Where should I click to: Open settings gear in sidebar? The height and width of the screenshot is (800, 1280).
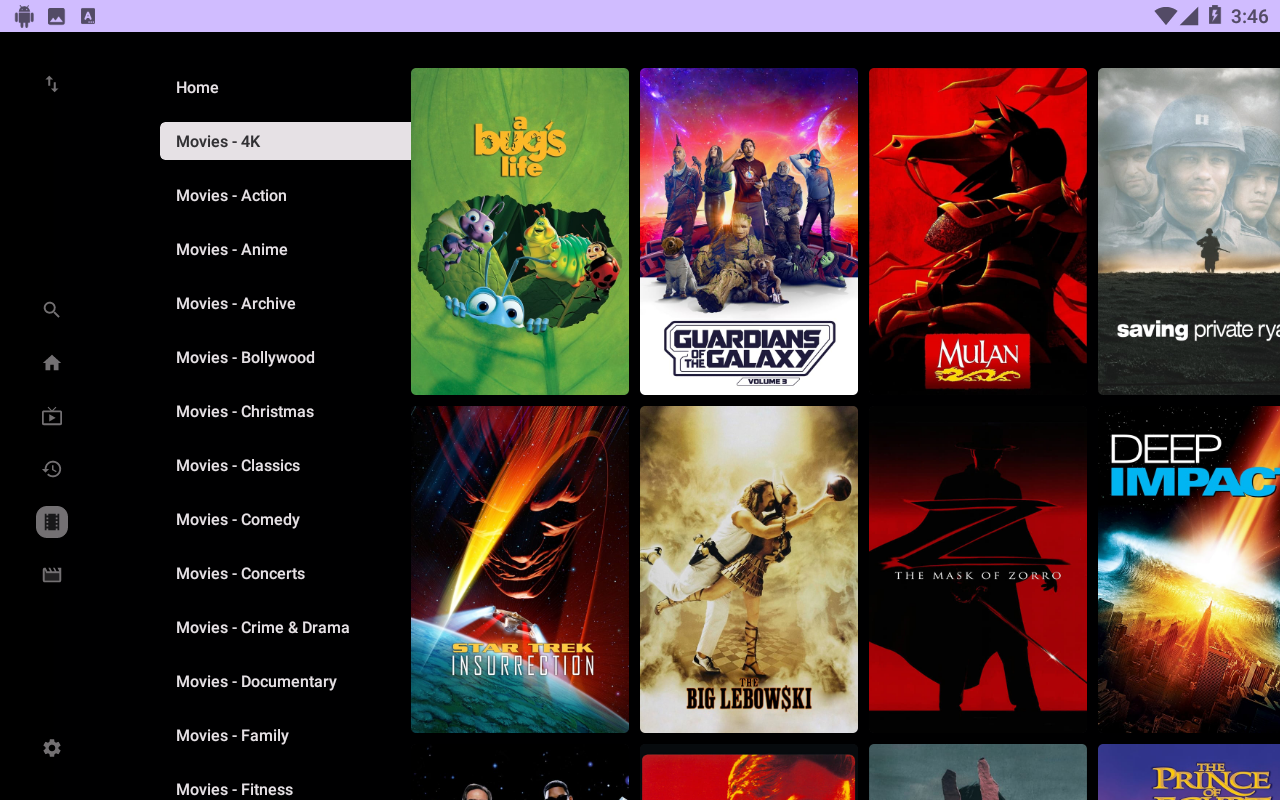52,748
